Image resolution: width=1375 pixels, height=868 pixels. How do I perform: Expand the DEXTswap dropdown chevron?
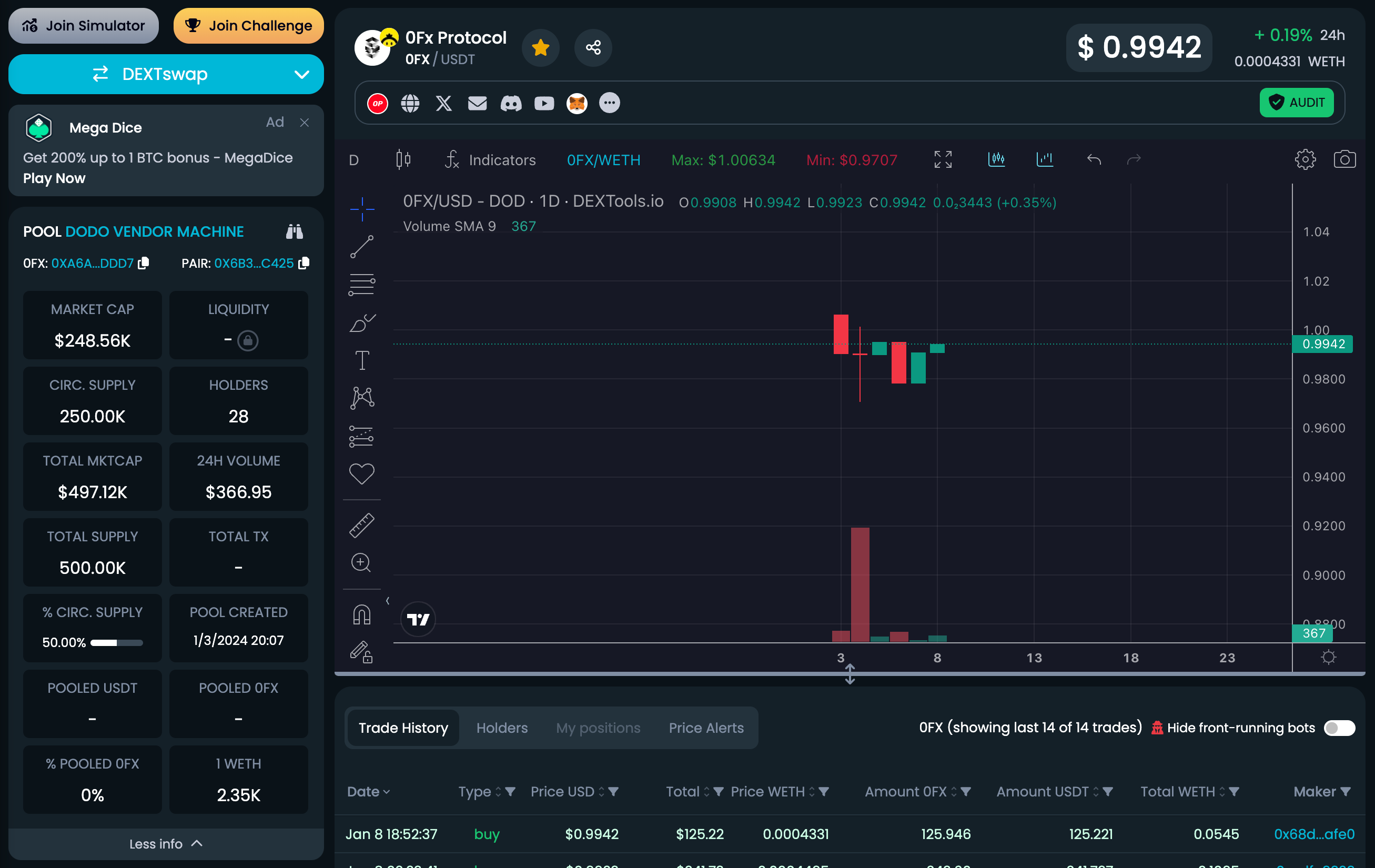(301, 74)
